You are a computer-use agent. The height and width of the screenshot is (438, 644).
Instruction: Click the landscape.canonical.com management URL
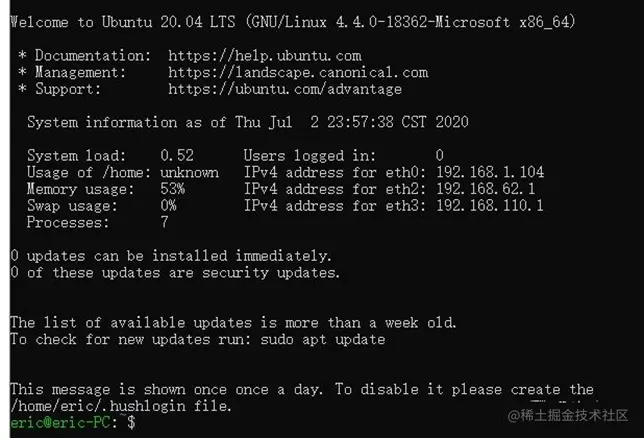pyautogui.click(x=297, y=72)
